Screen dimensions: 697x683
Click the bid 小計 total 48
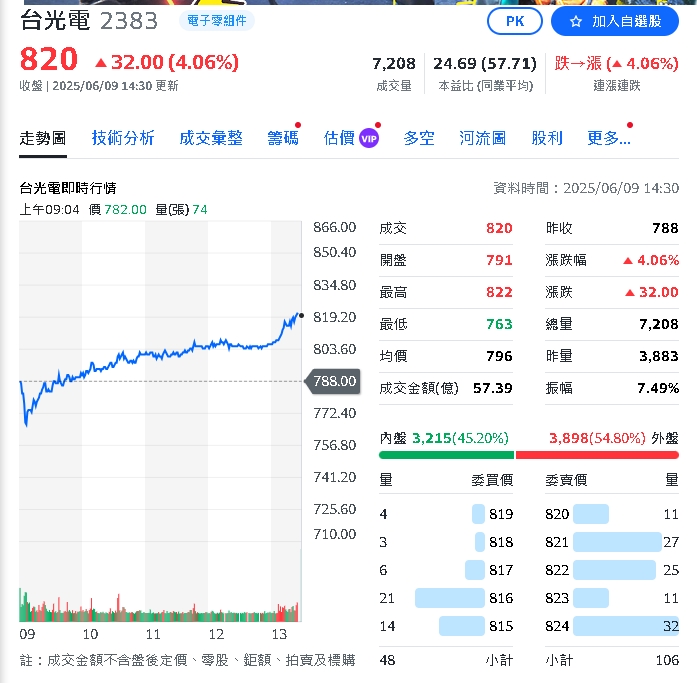(388, 660)
